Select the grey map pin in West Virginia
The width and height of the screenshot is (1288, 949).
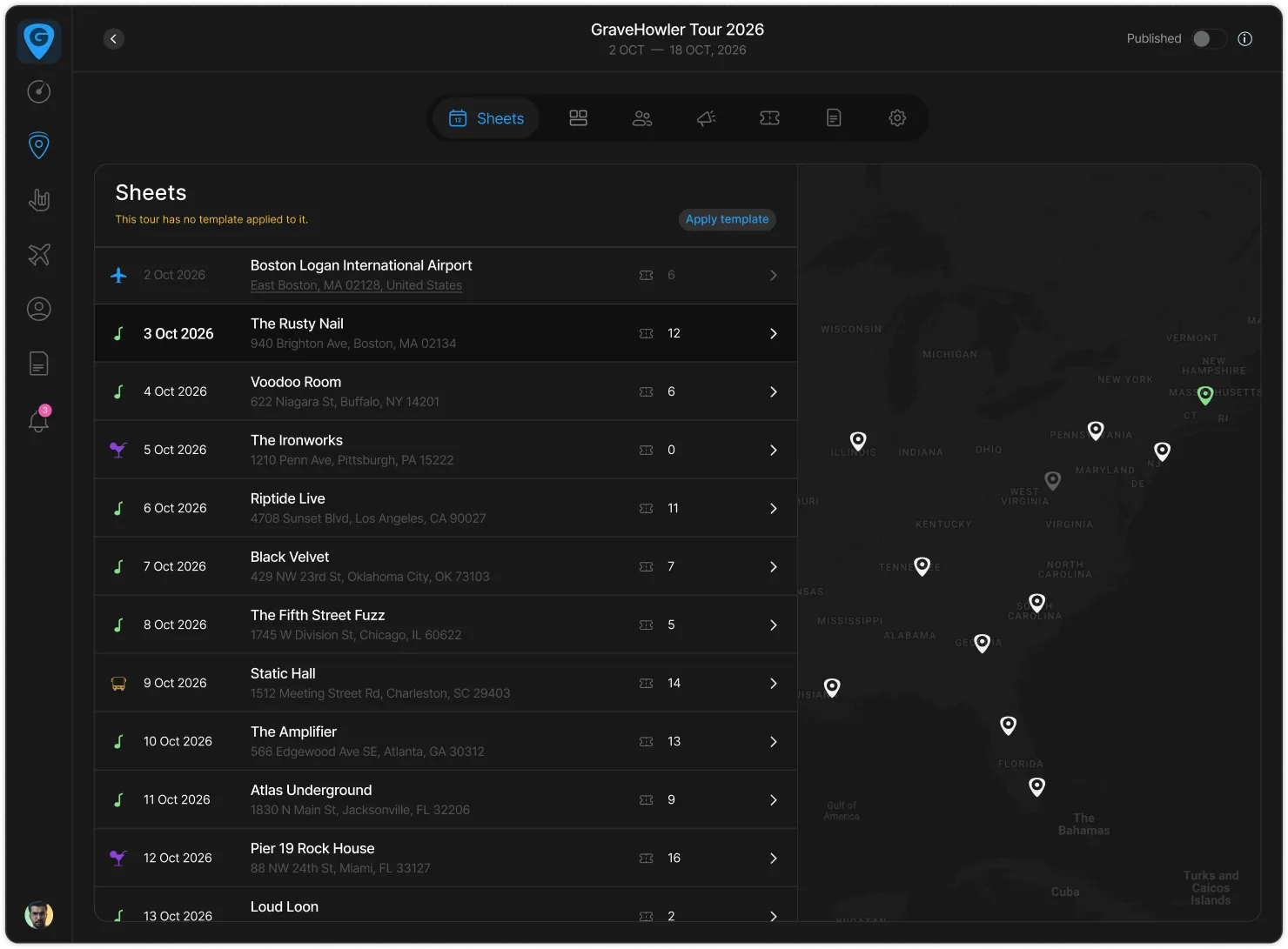click(1053, 480)
